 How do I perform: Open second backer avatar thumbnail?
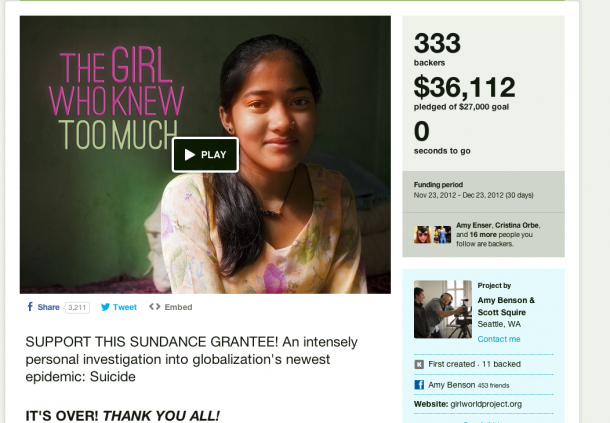(442, 235)
